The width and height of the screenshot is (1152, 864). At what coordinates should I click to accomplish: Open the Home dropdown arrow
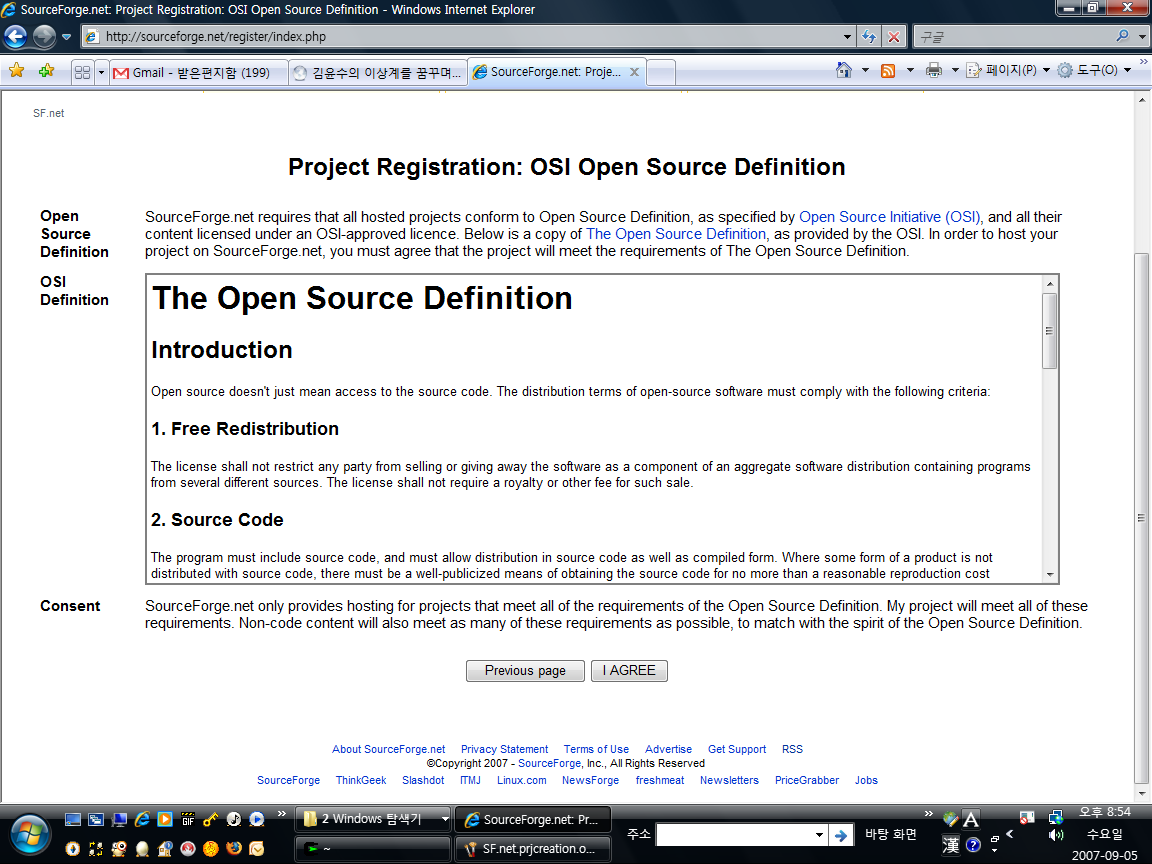(x=865, y=71)
